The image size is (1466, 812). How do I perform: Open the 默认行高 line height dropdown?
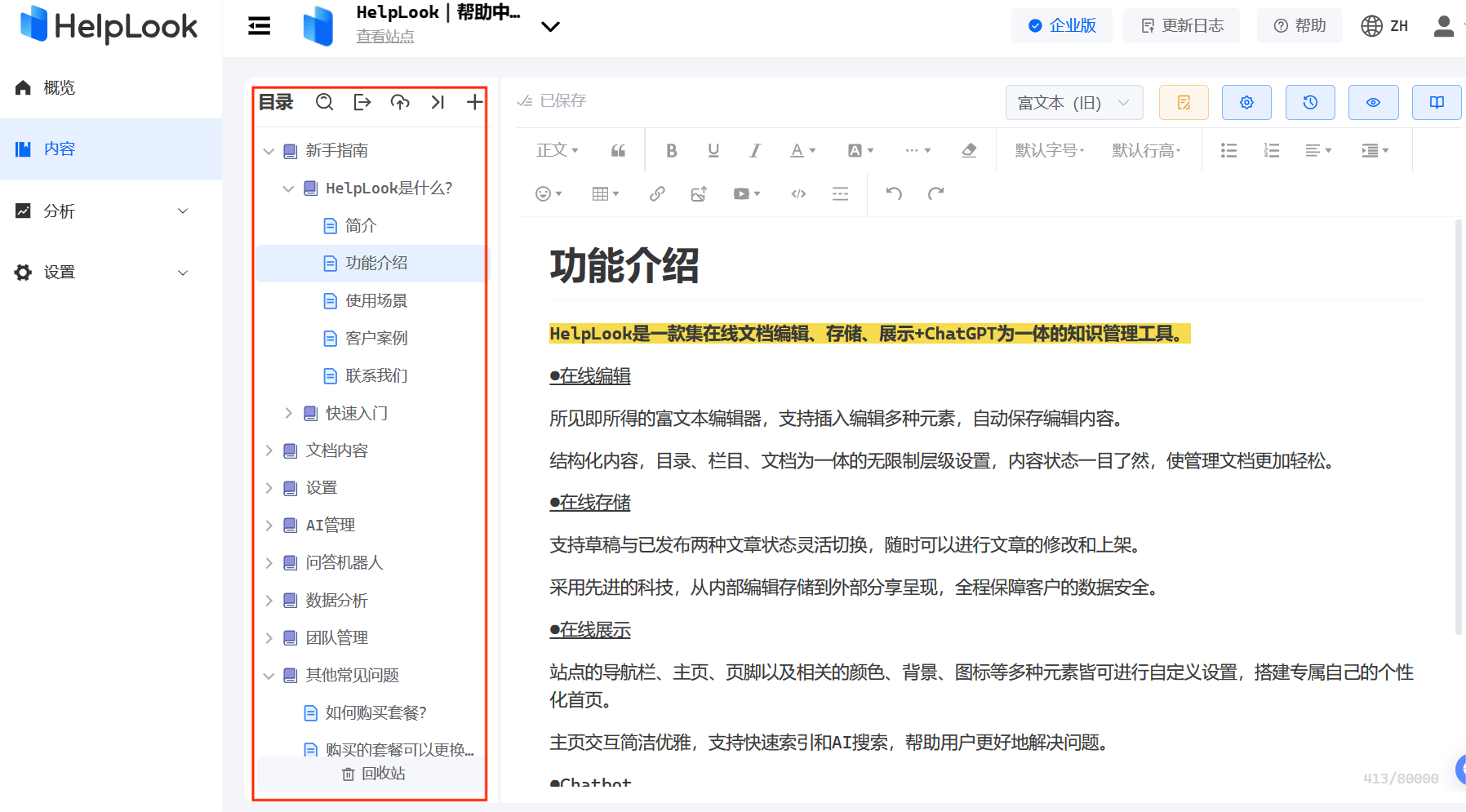pos(1146,150)
